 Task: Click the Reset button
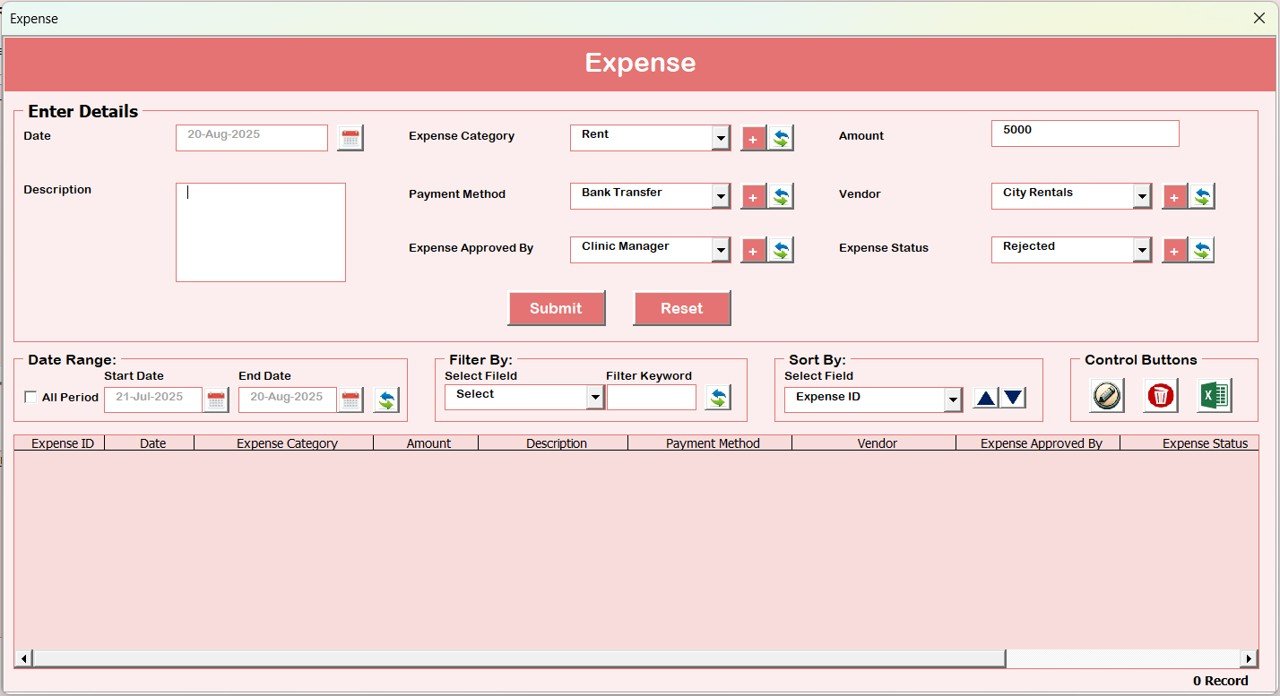click(682, 308)
